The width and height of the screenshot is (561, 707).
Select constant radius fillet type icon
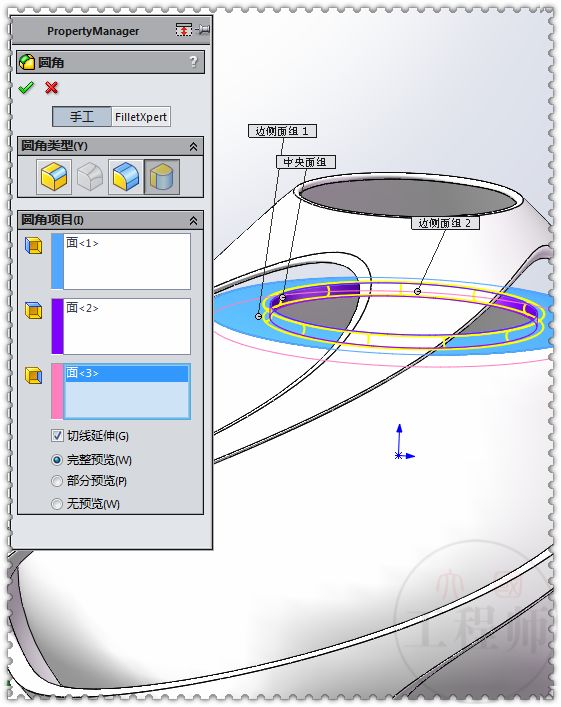[x=54, y=177]
